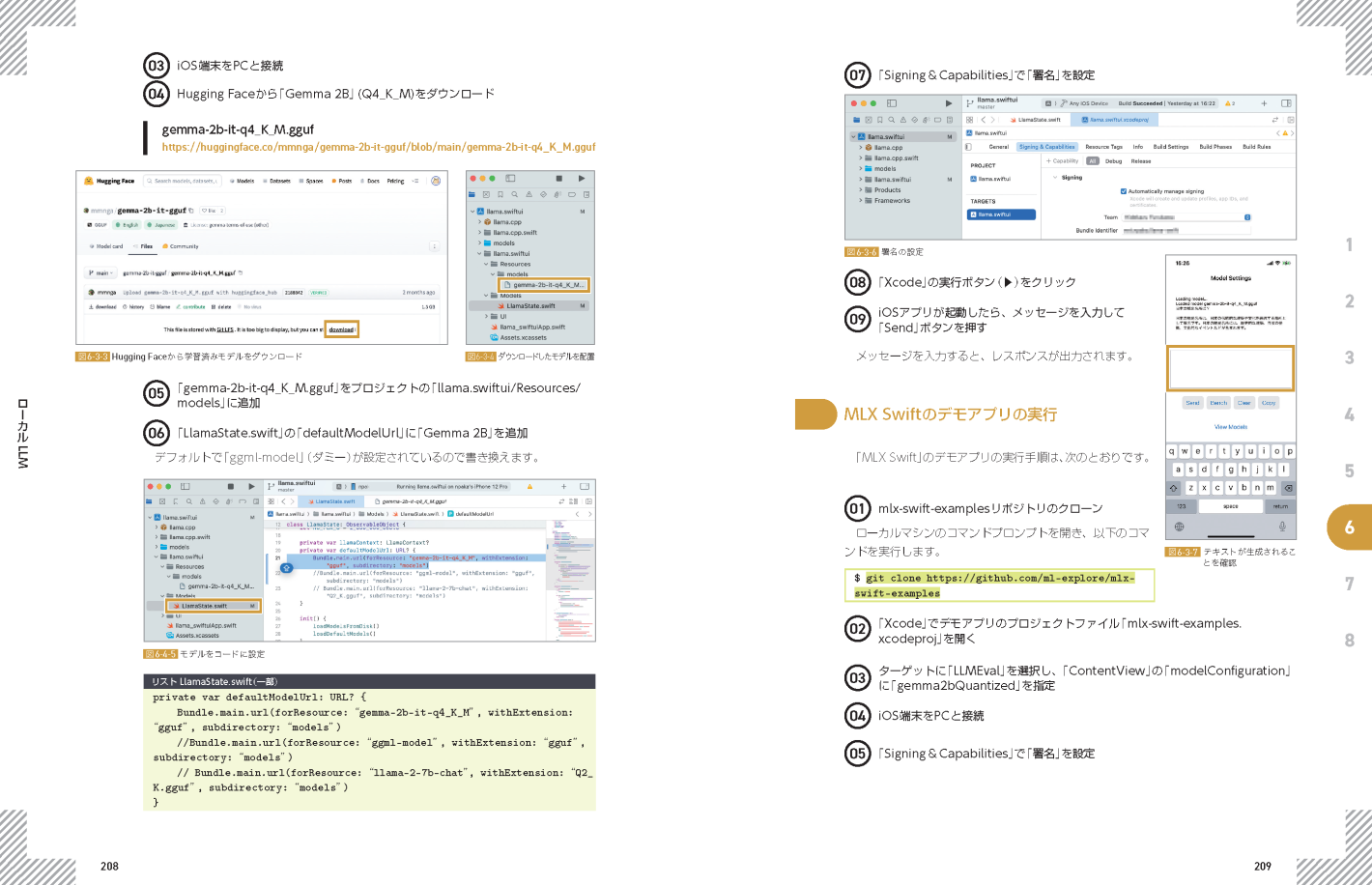
Task: Select Assets.xcassets in the LlamaState editor window navigator
Action: point(197,636)
